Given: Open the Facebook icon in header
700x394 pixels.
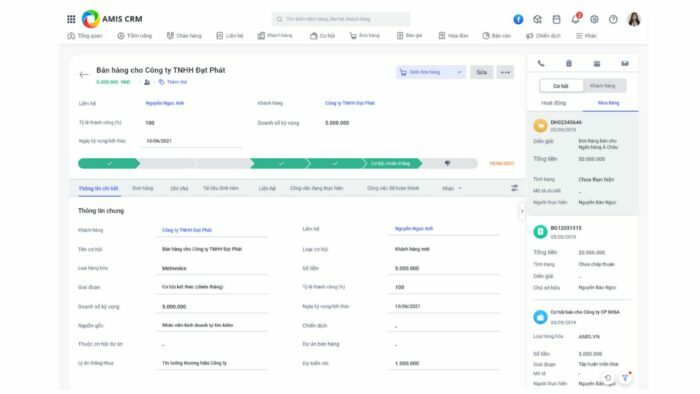Looking at the screenshot, I should click(x=518, y=19).
